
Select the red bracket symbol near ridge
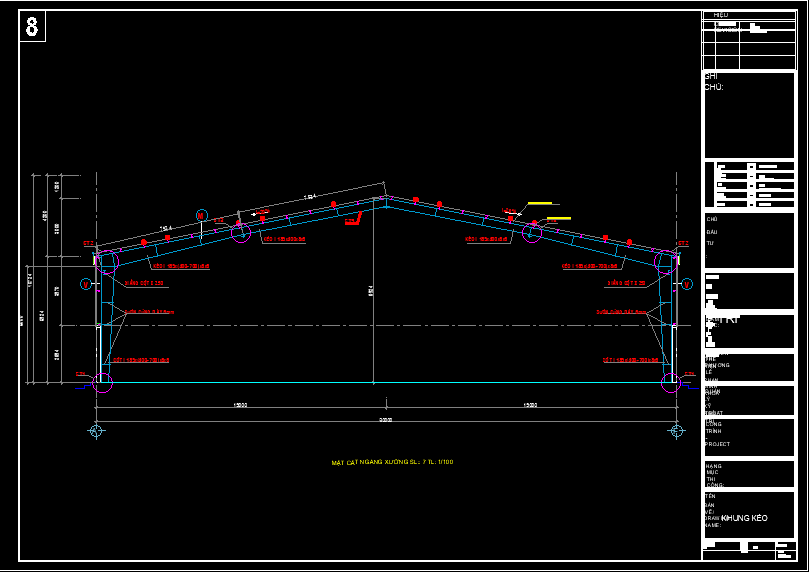point(353,219)
